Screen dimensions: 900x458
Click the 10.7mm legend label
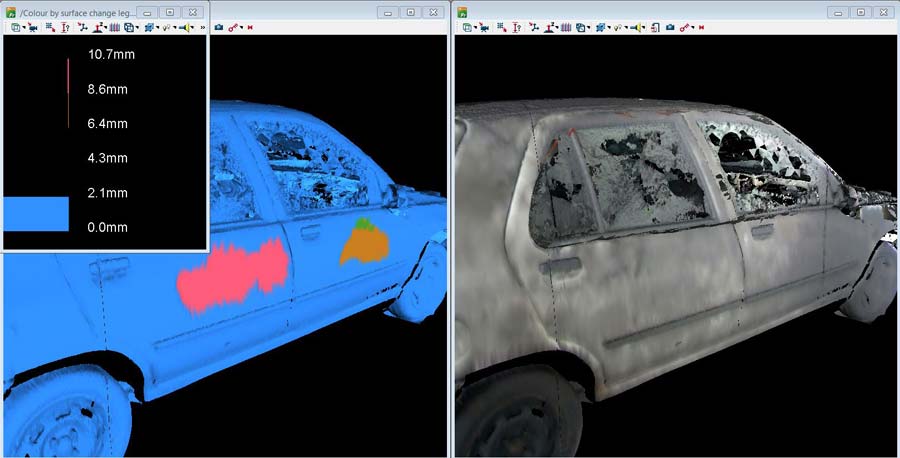tap(111, 55)
